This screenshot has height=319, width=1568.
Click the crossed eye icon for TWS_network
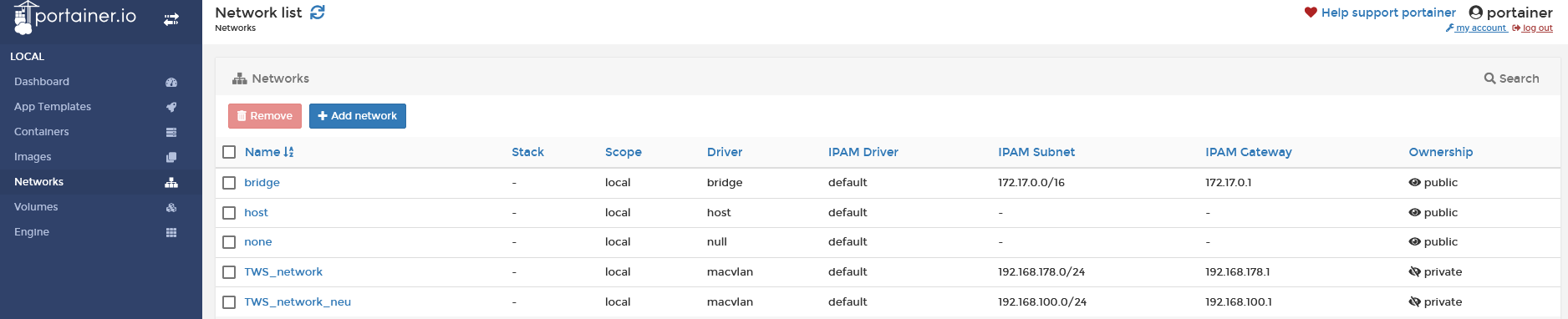click(1415, 271)
